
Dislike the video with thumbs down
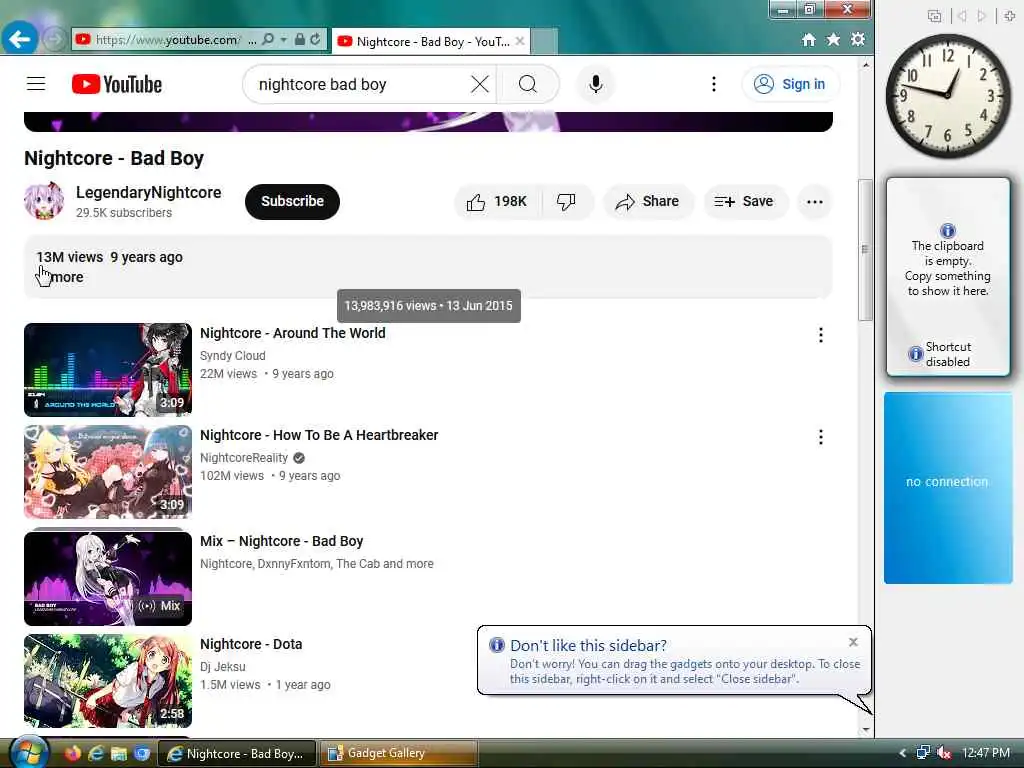[567, 202]
